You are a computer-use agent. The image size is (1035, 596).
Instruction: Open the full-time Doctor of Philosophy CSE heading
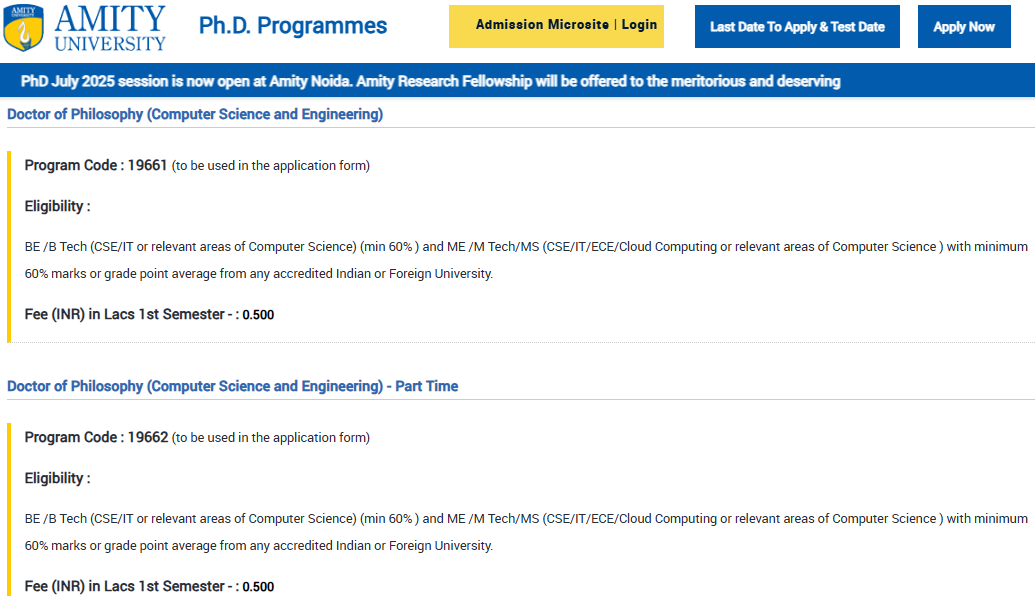pos(195,114)
